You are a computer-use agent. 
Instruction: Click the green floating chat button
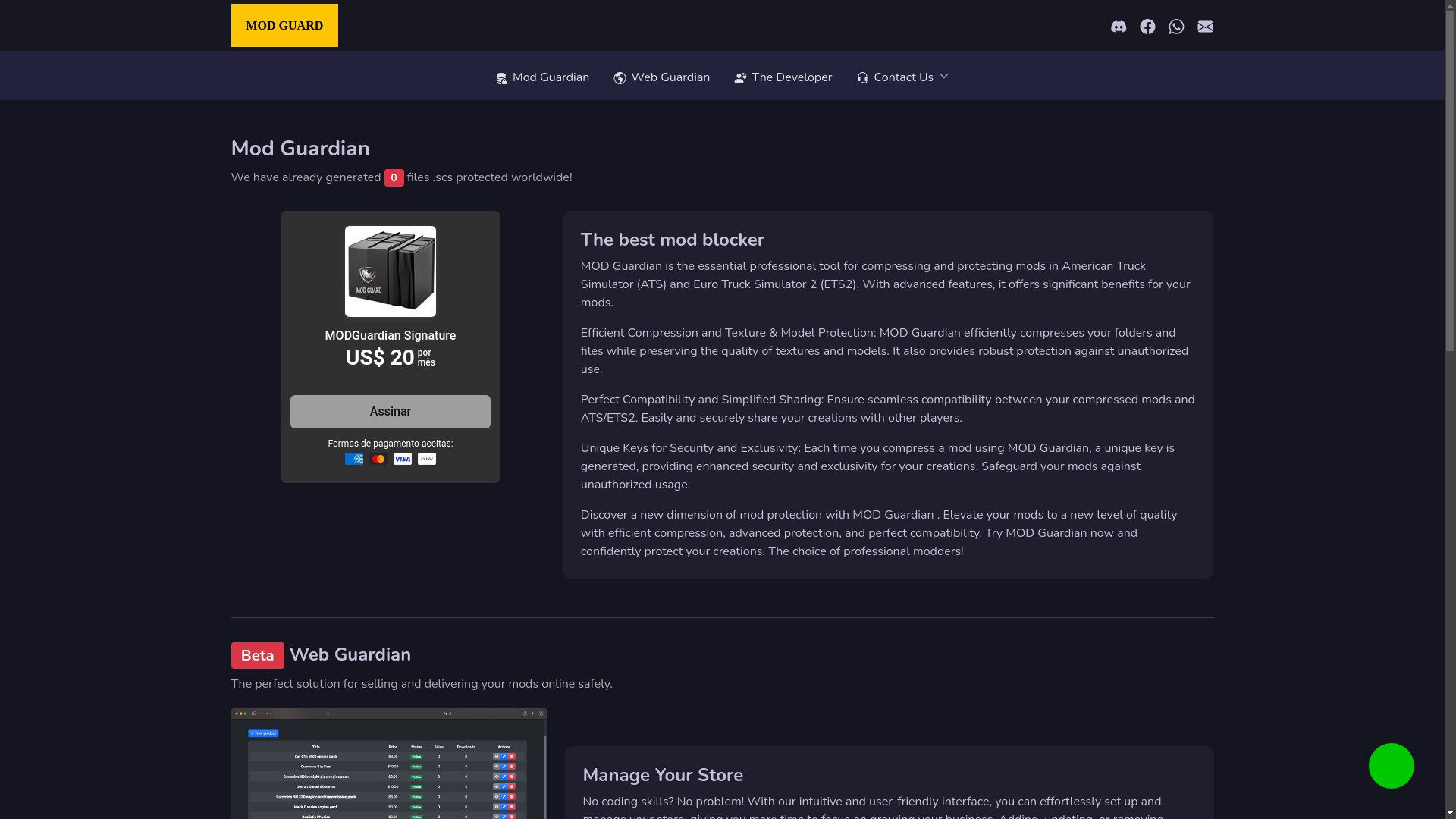pos(1392,766)
